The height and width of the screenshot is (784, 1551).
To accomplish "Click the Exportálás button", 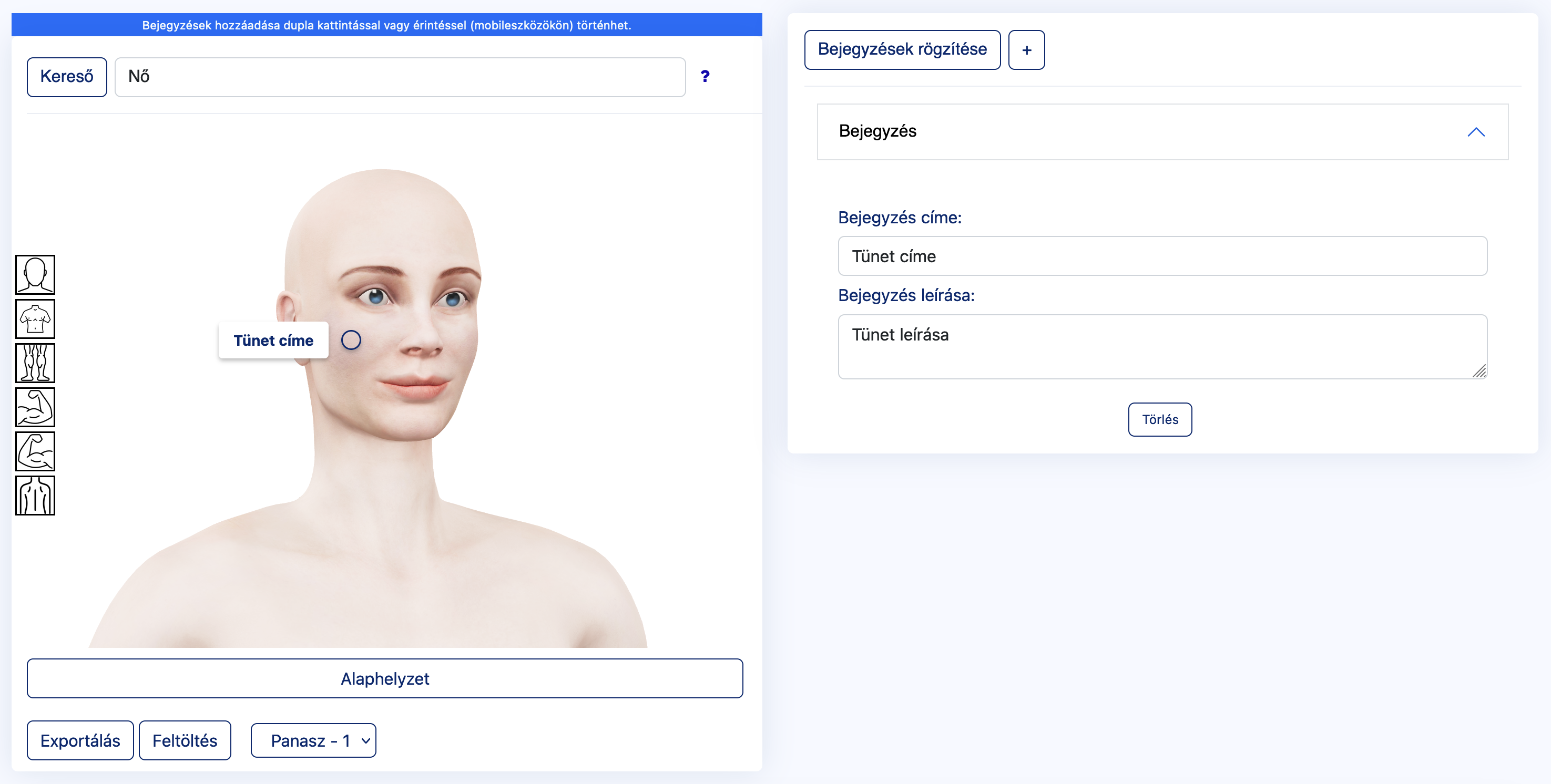I will [x=80, y=740].
